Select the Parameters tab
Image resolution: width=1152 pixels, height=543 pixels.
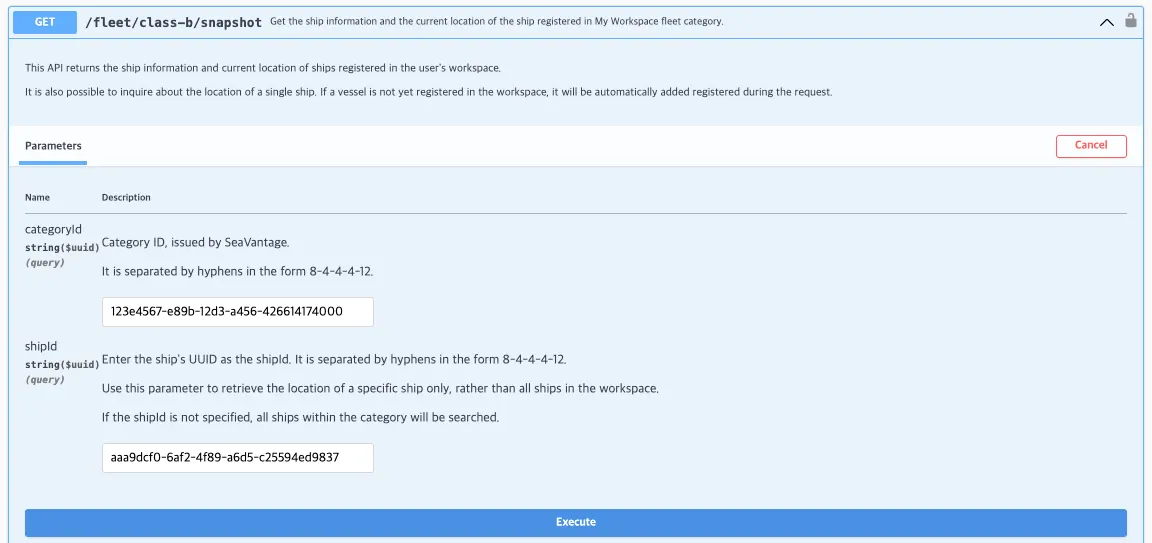click(53, 146)
